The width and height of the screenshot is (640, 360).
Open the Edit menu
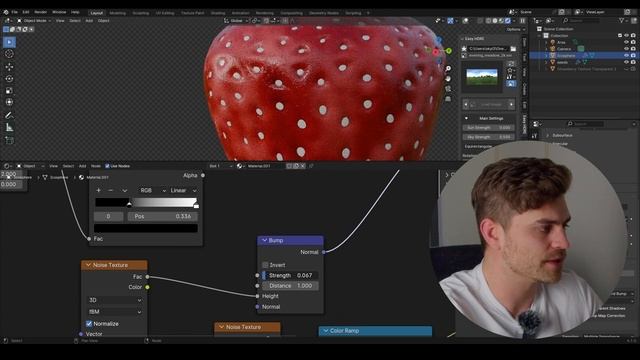point(26,12)
